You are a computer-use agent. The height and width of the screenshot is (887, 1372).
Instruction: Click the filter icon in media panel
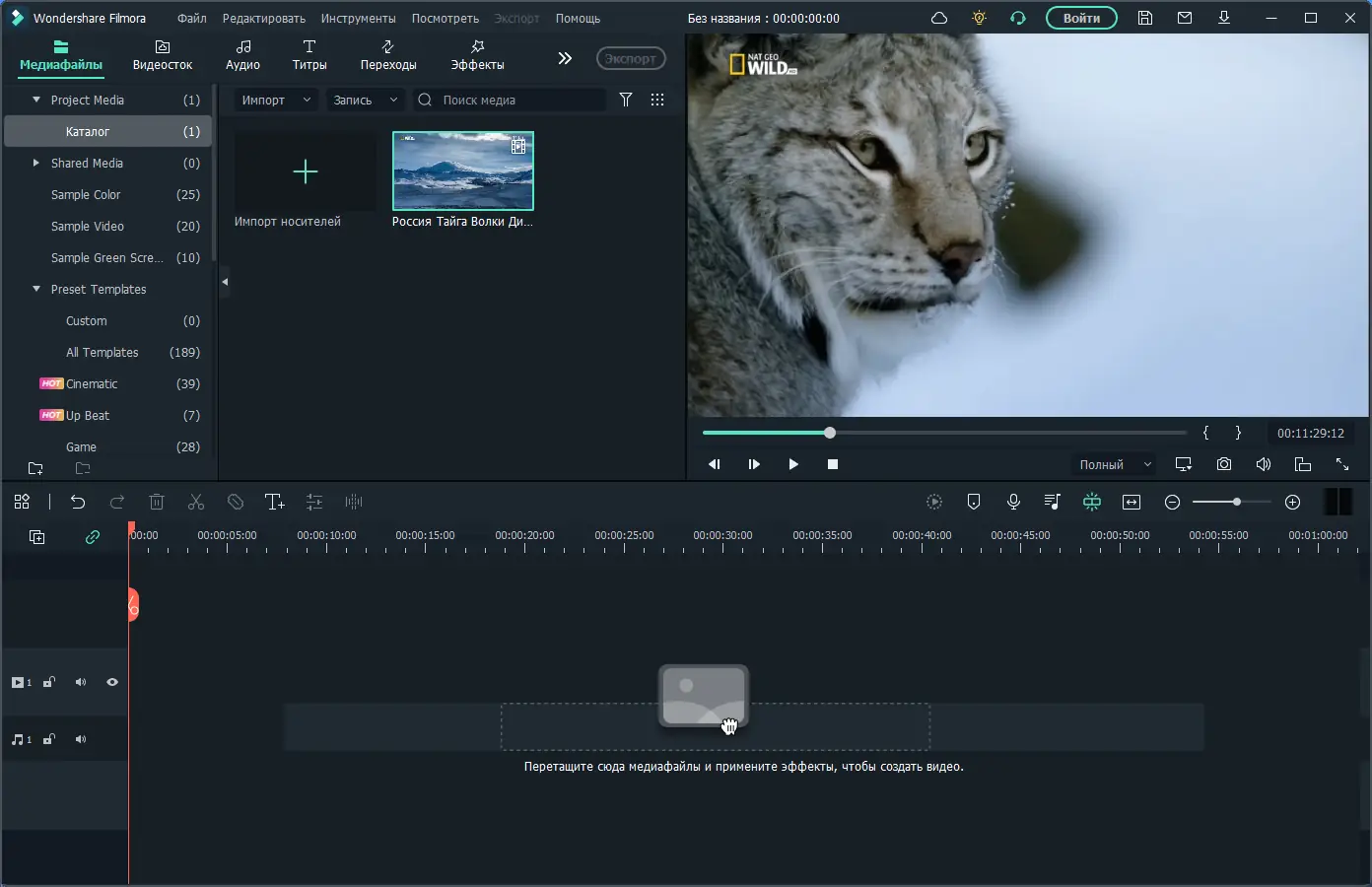point(626,100)
